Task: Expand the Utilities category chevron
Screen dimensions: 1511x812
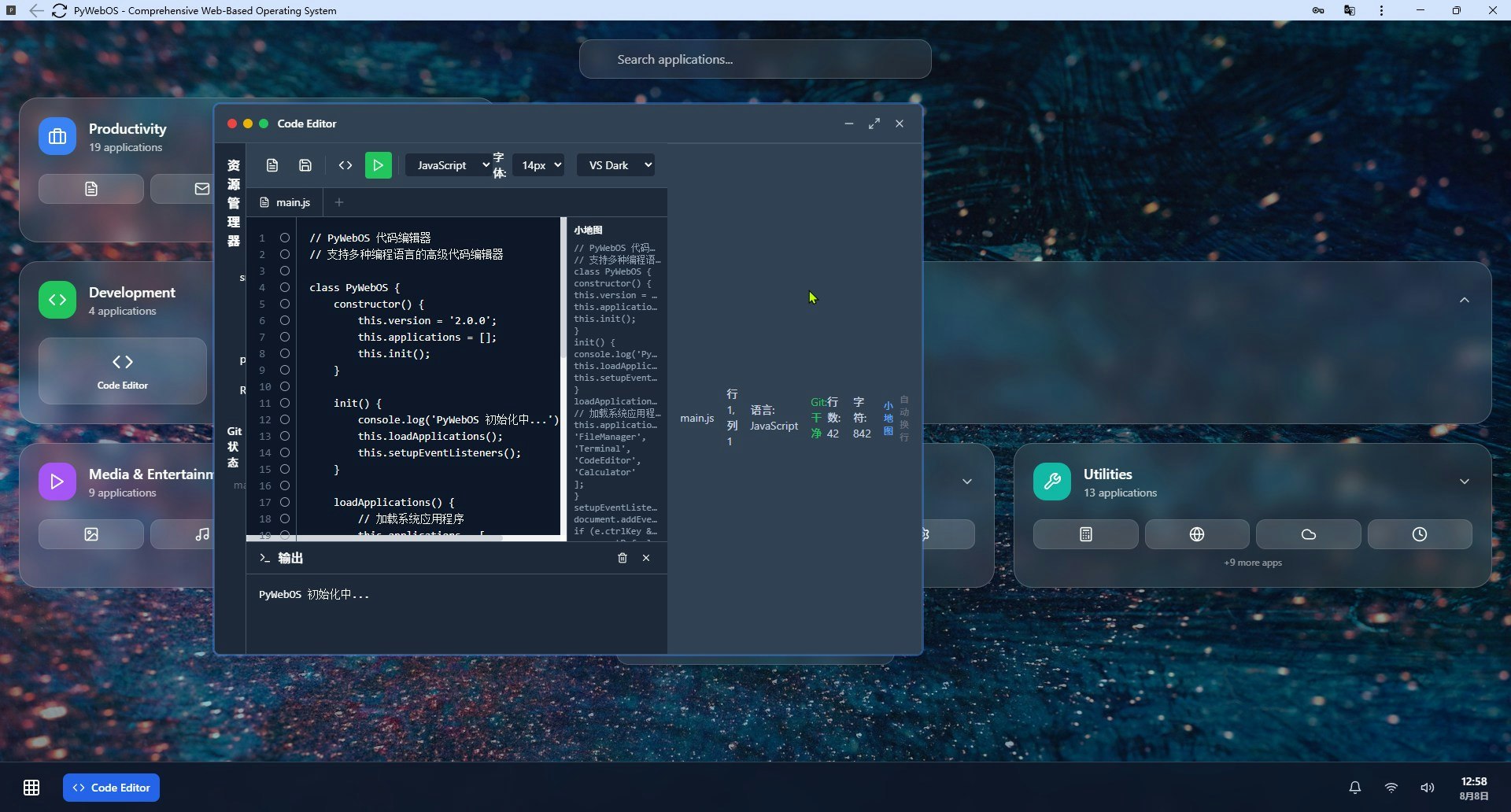Action: coord(1465,482)
